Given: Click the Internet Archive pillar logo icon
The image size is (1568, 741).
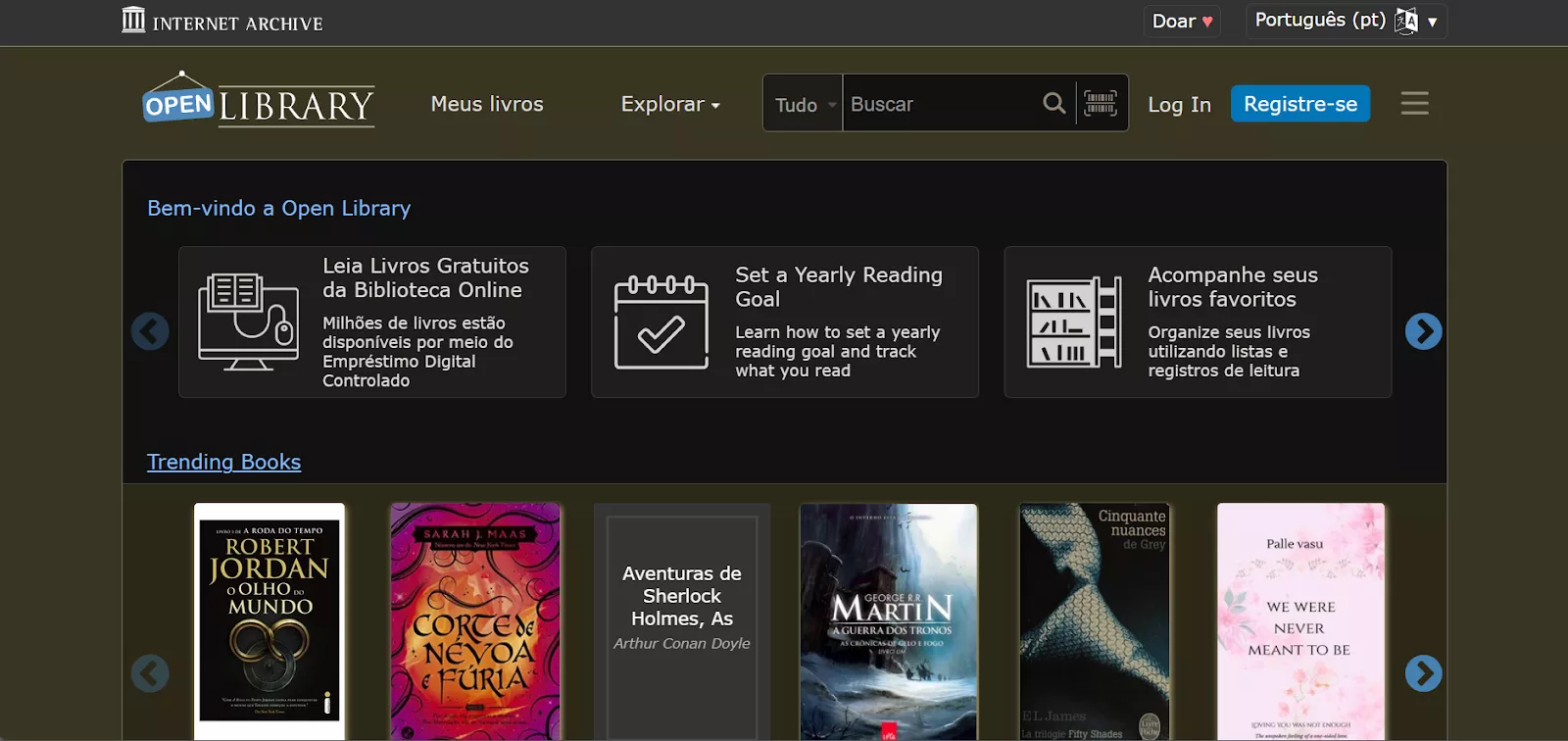Looking at the screenshot, I should pos(133,20).
